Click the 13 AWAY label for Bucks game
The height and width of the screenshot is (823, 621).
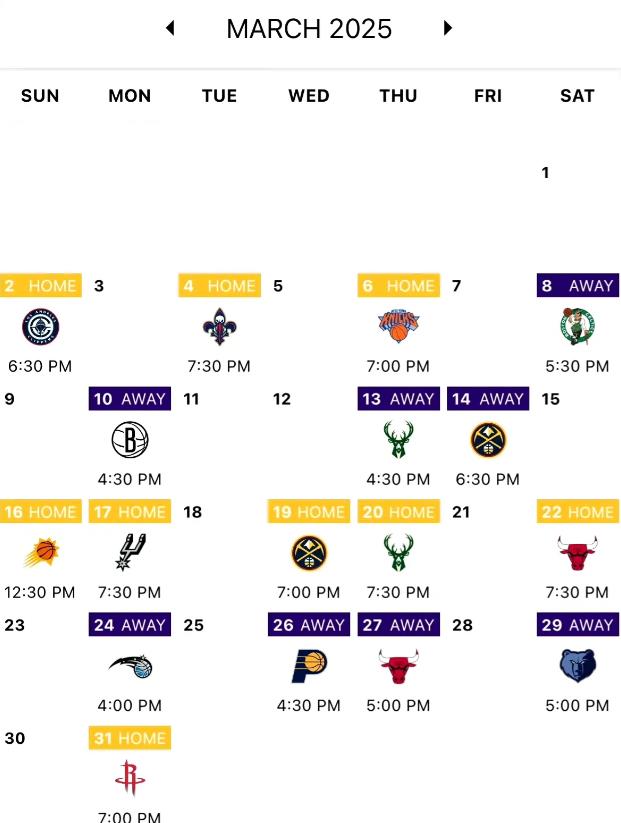[398, 399]
